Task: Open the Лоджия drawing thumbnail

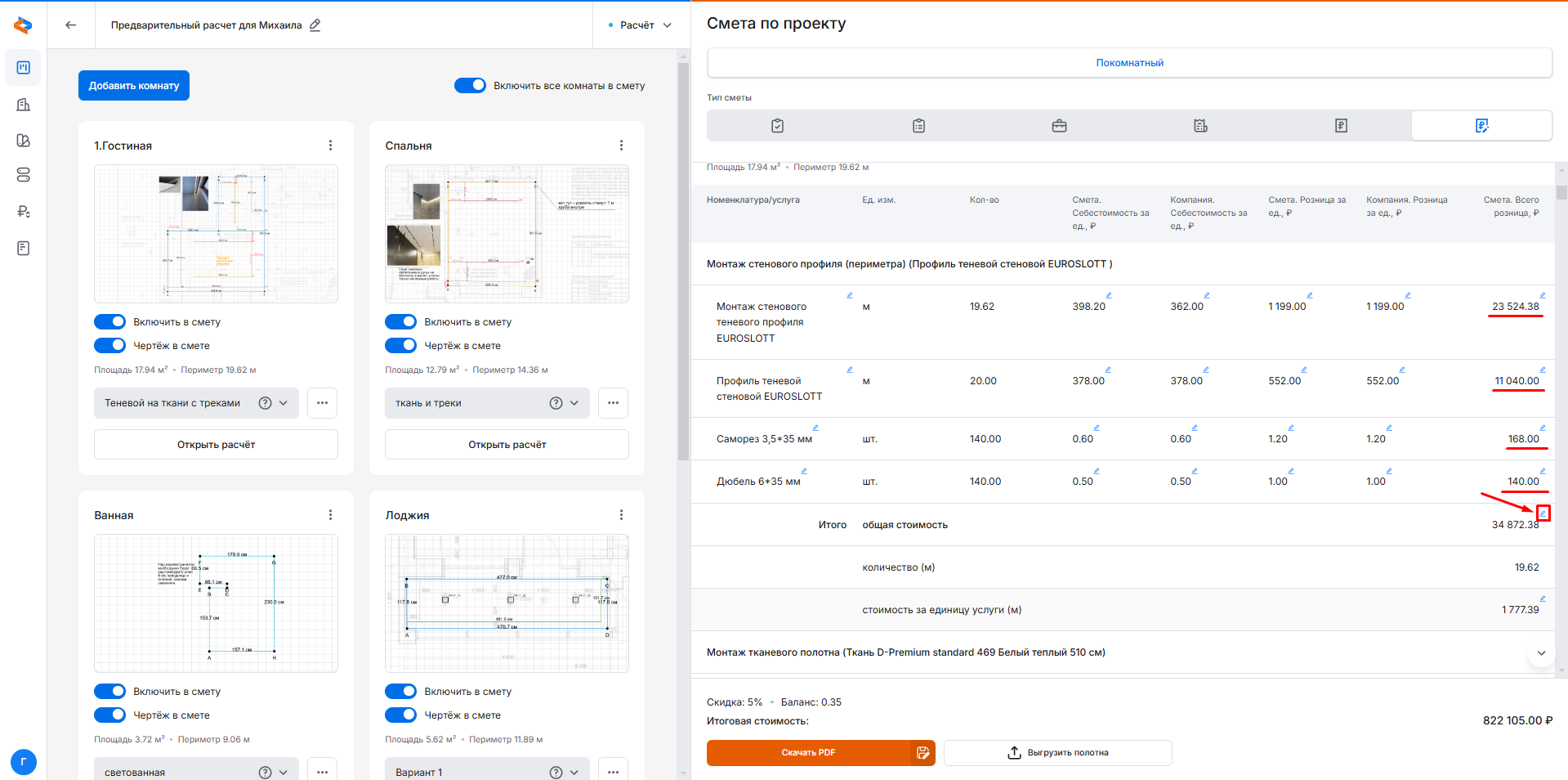Action: coord(507,603)
